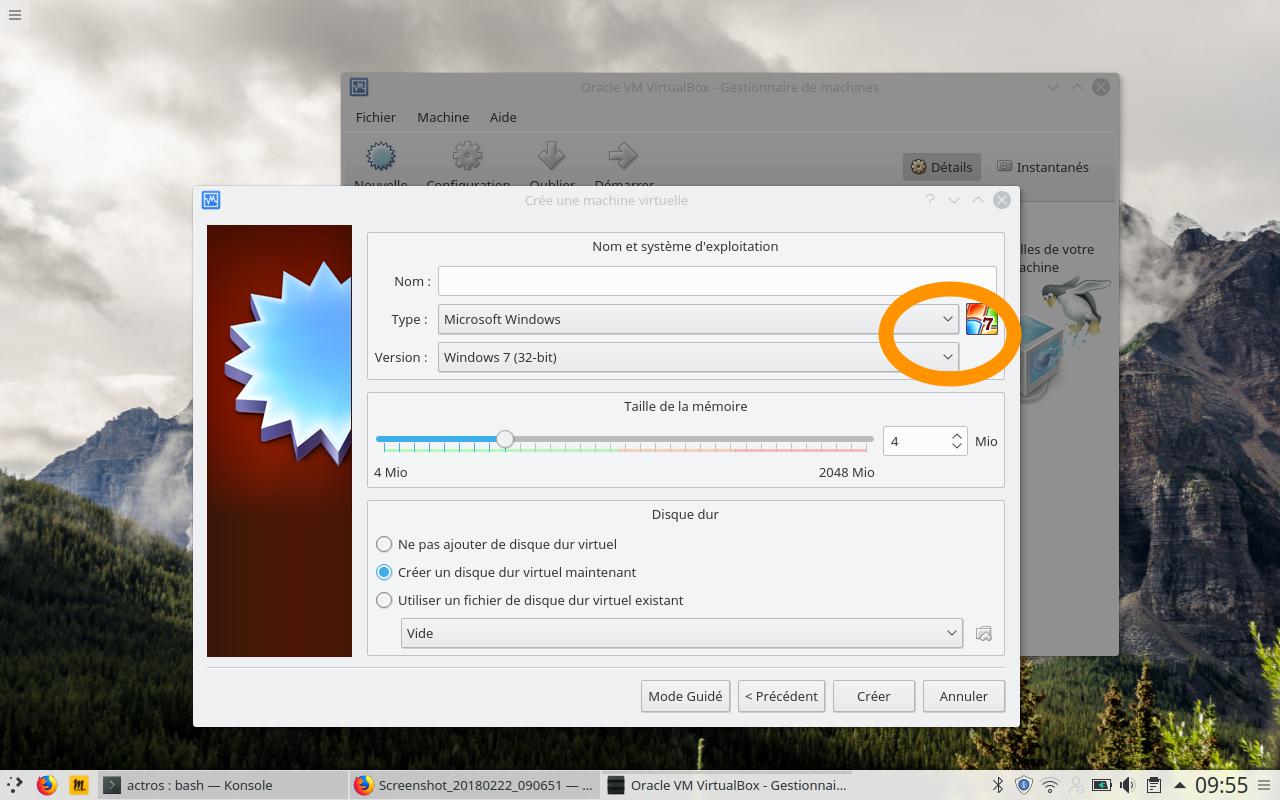Click the dialog help question mark icon
The image size is (1280, 800).
pos(929,200)
